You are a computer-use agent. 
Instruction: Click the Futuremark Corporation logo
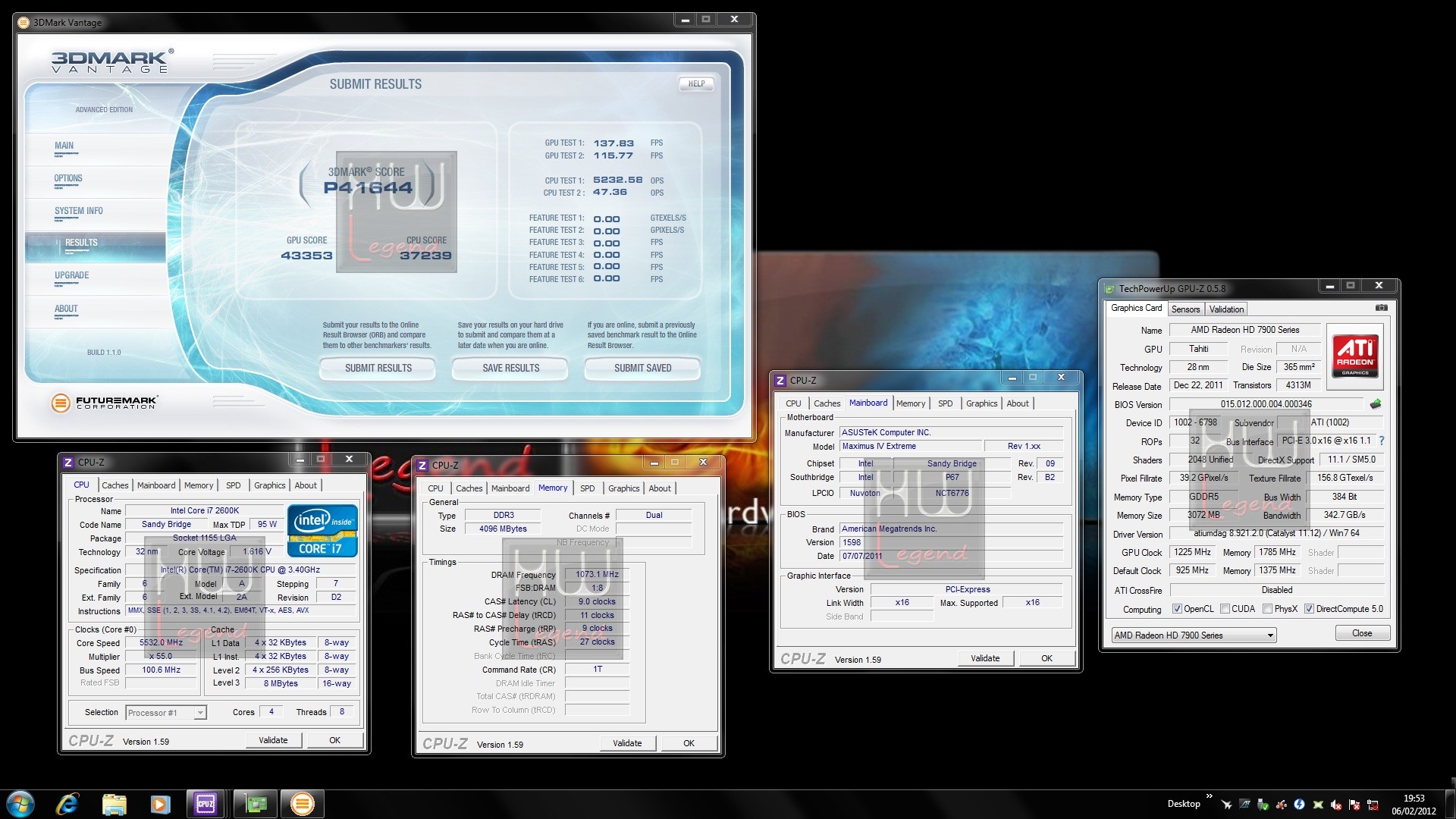pos(104,403)
